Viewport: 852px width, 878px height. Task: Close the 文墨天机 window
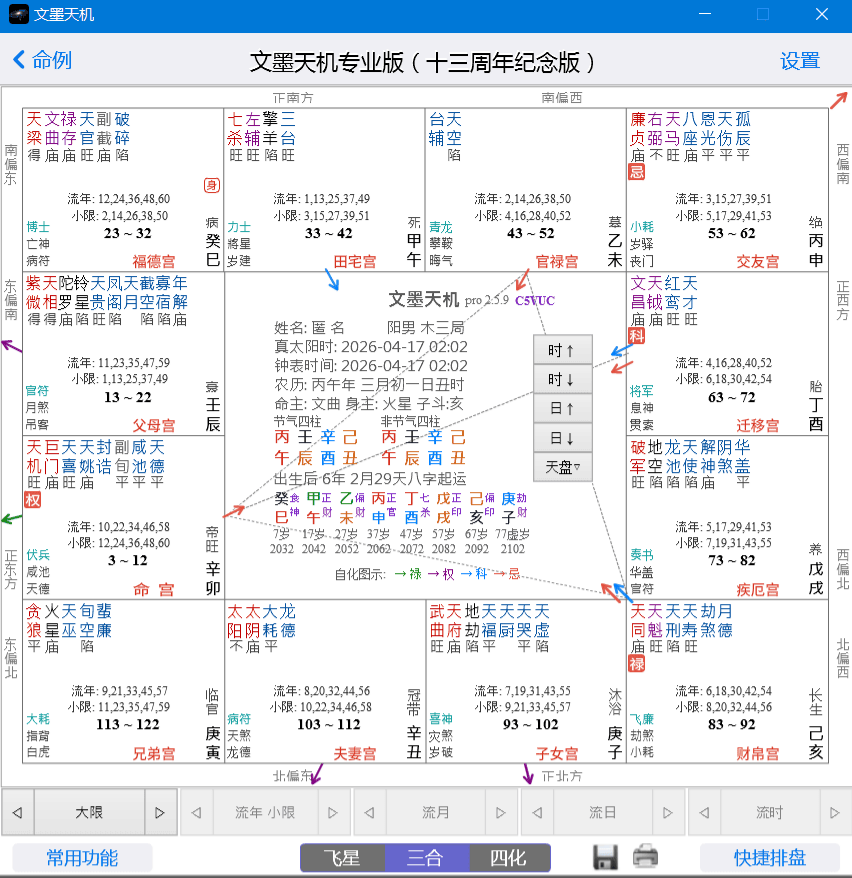pyautogui.click(x=822, y=14)
